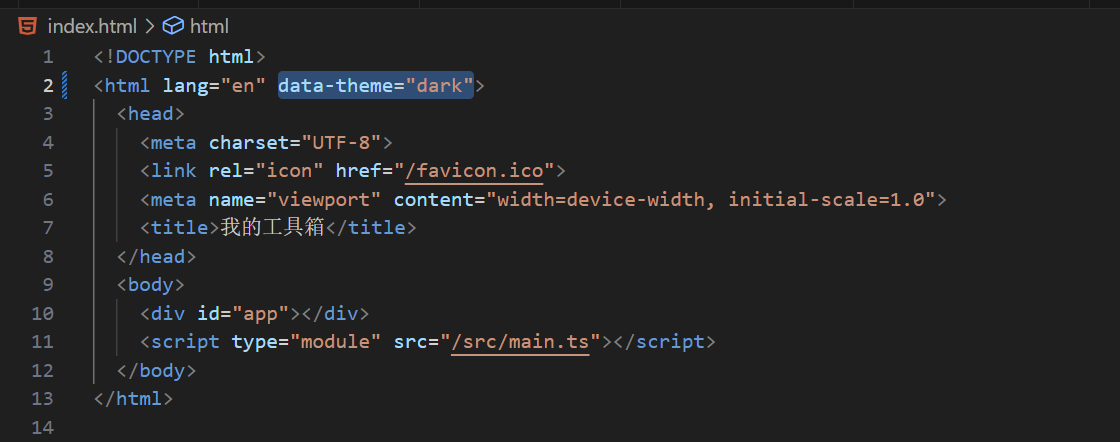Click the chevron separator in the breadcrumb

tap(149, 27)
